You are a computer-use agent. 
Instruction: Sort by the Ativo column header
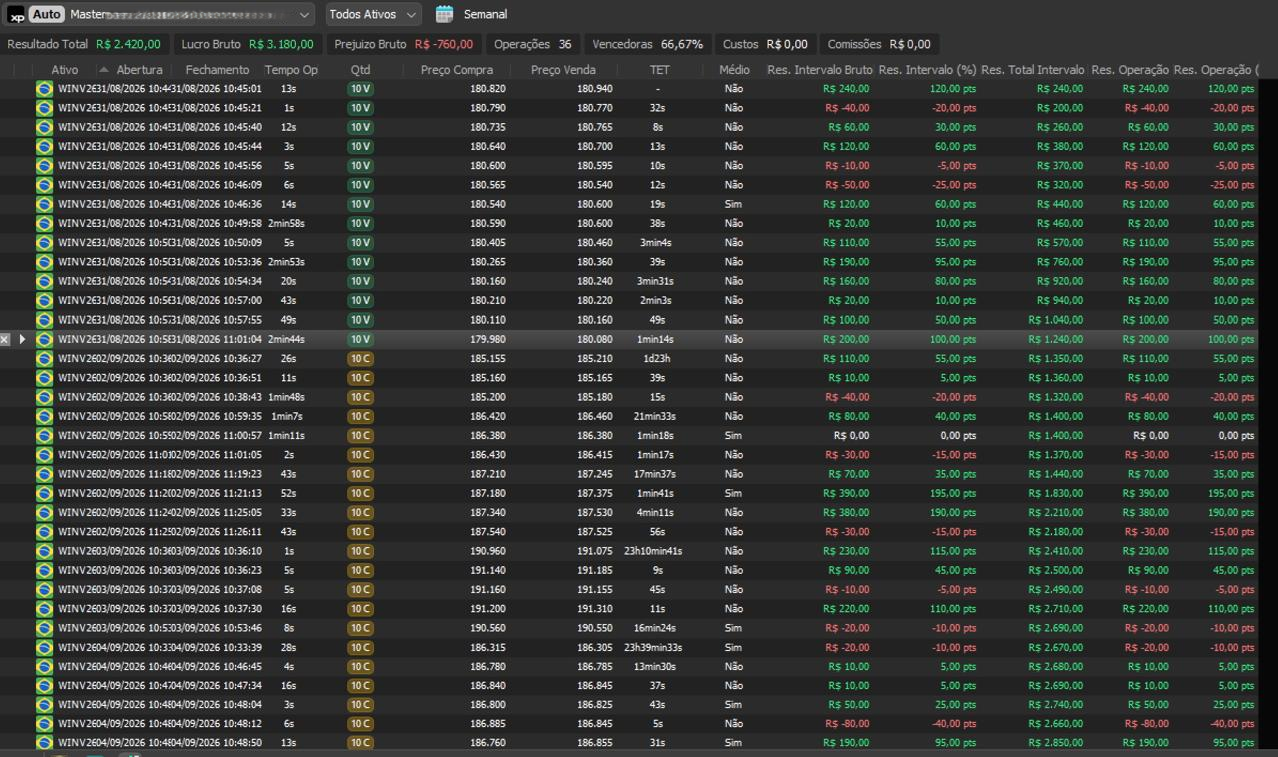pos(64,70)
